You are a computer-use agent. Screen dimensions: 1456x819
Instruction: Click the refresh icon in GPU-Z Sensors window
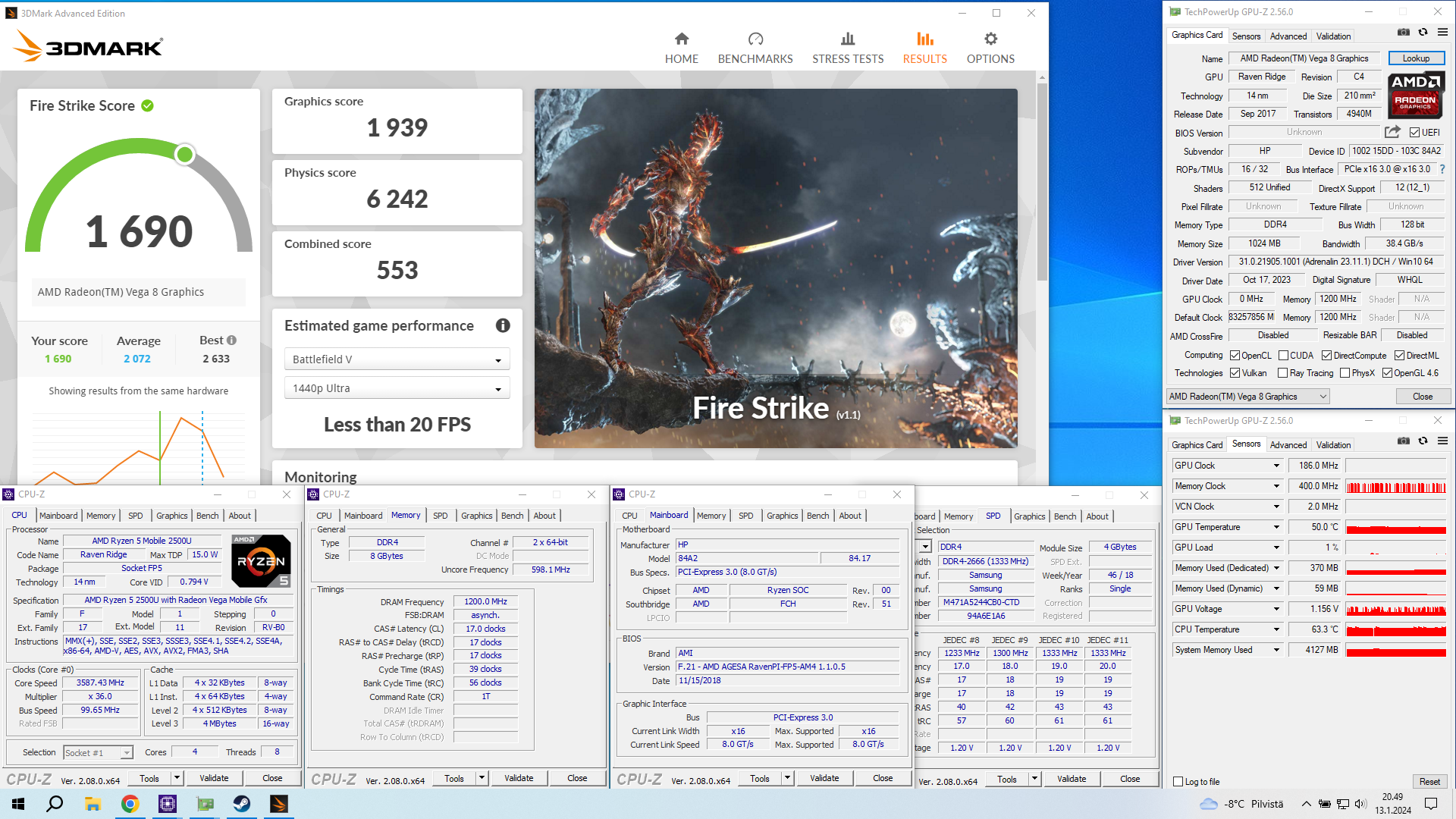coord(1423,441)
